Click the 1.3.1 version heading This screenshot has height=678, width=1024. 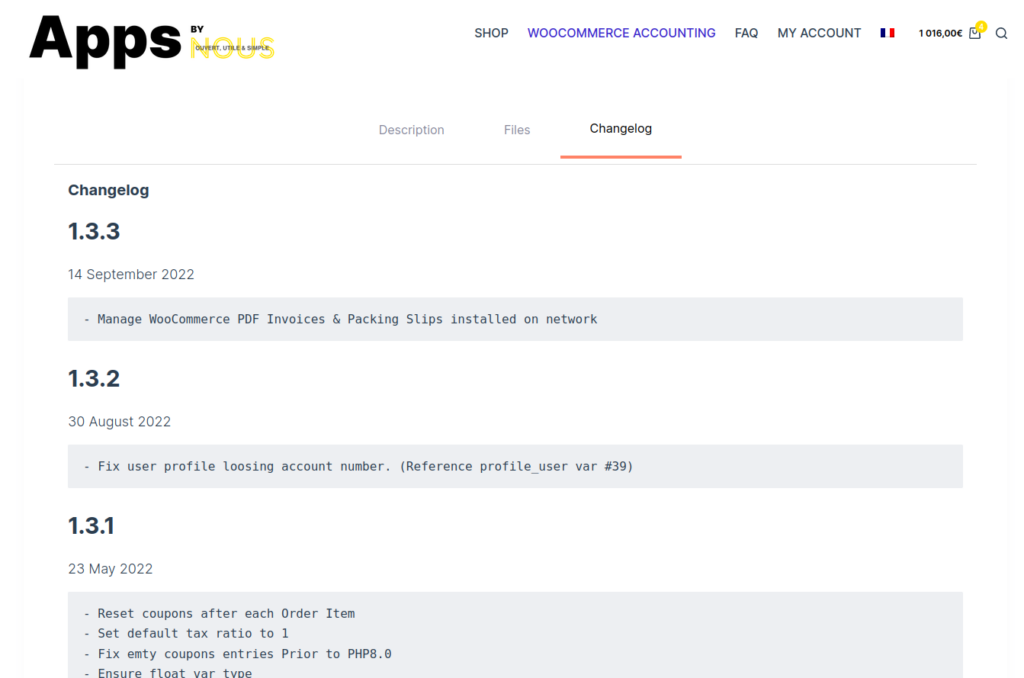(x=94, y=525)
